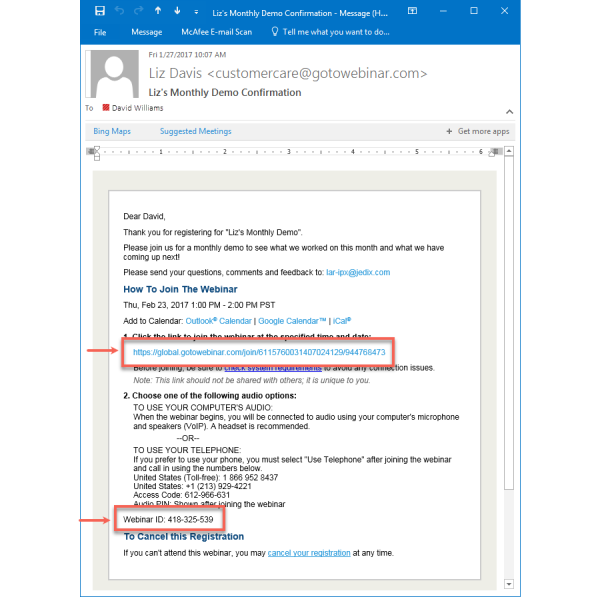This screenshot has width=600, height=597.
Task: Open the McAfee E-mail Scan tab
Action: pyautogui.click(x=217, y=32)
